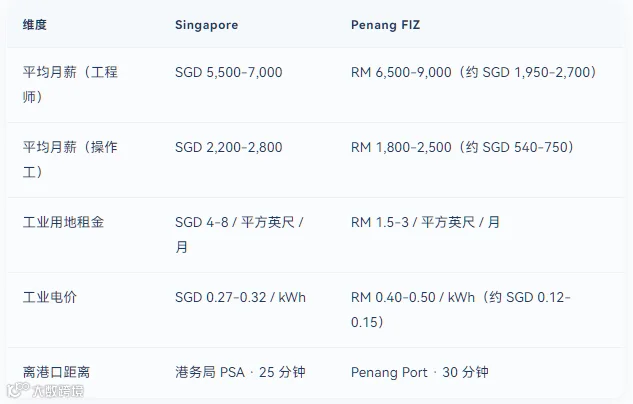Click the RM 1.5-3 rent cell
The image size is (633, 404).
pyautogui.click(x=425, y=222)
